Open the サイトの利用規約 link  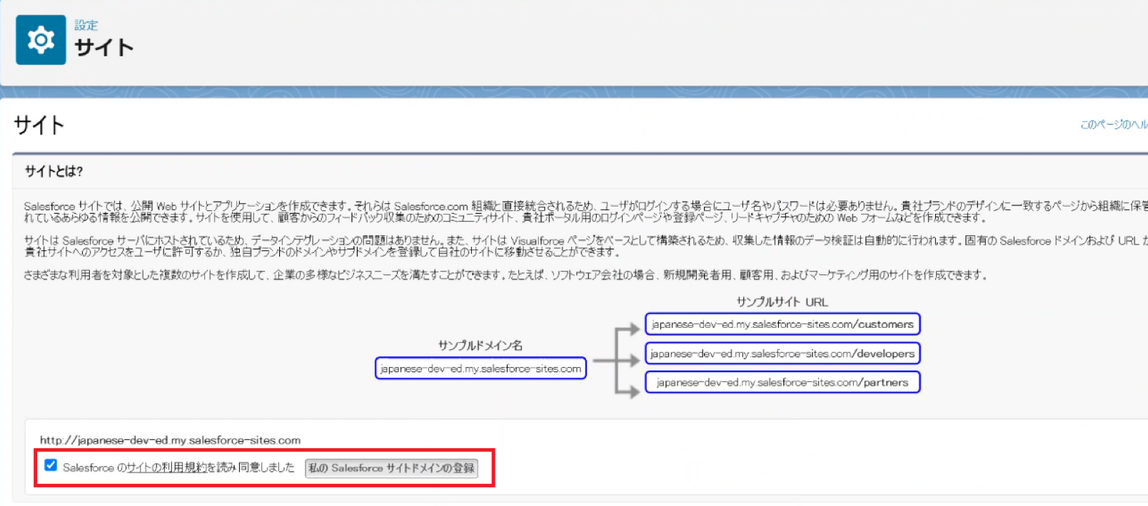pos(165,467)
